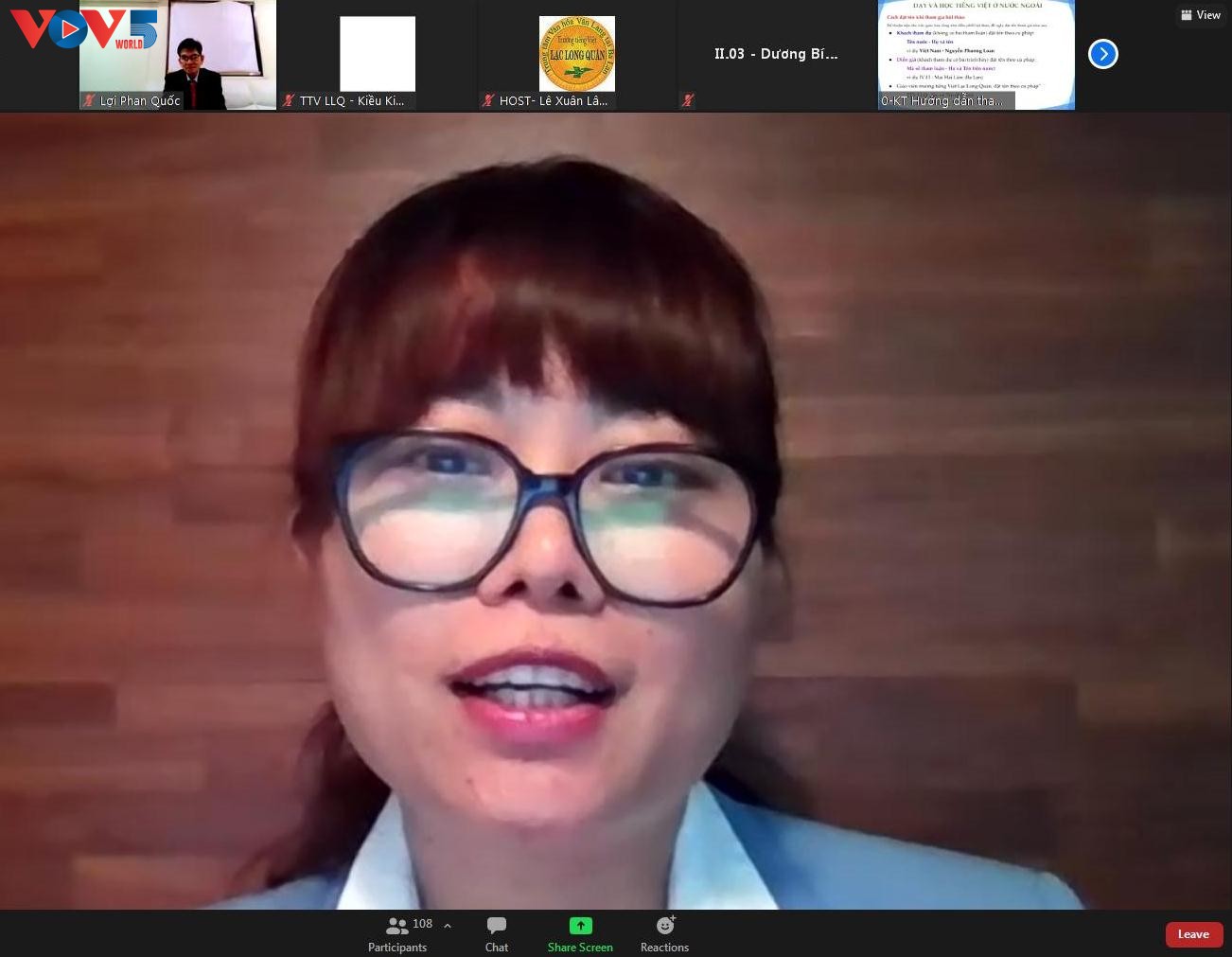Click the main speaker video
Viewport: 1232px width, 957px height.
coord(615,511)
